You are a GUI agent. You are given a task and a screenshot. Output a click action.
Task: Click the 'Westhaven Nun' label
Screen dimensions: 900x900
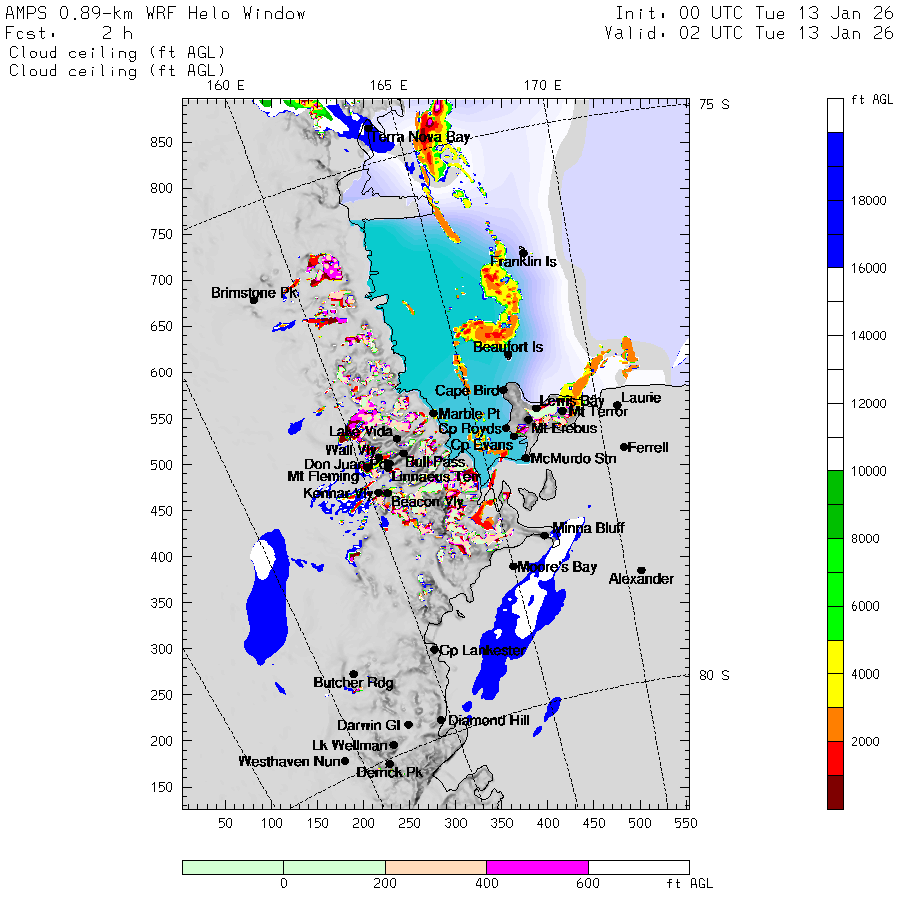pos(289,762)
